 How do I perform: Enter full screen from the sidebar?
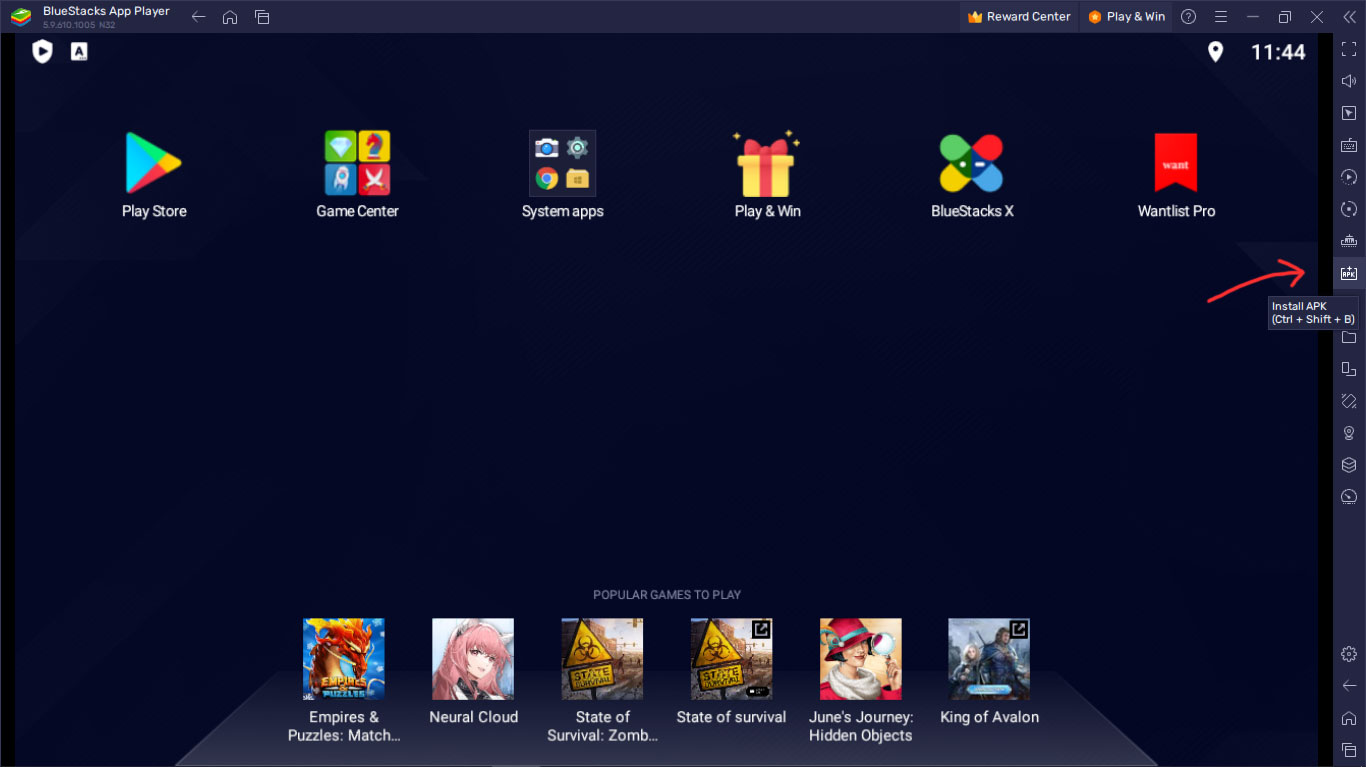coord(1349,49)
